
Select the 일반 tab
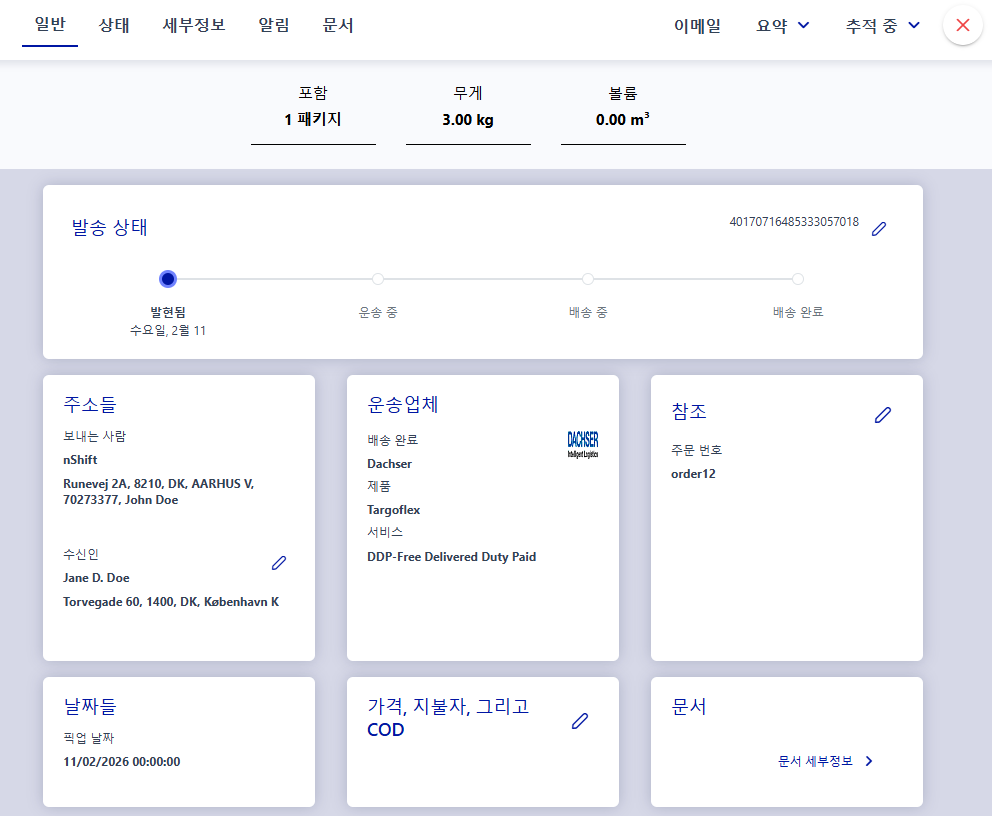click(x=50, y=26)
